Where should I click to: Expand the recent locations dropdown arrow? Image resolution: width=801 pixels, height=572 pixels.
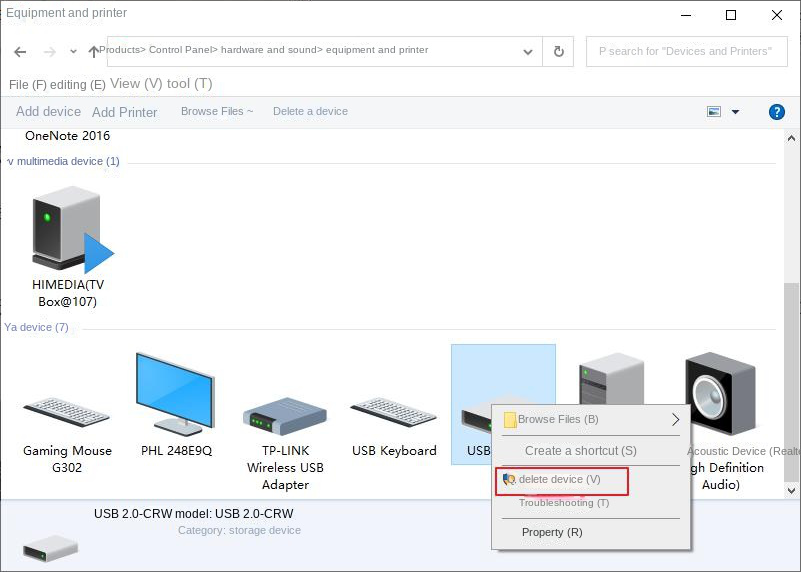[x=72, y=52]
